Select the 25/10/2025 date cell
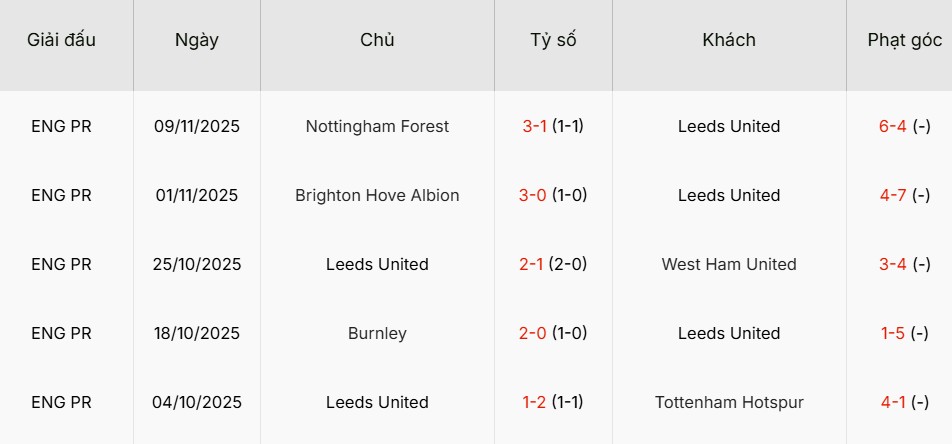Viewport: 952px width, 444px height. click(x=197, y=264)
